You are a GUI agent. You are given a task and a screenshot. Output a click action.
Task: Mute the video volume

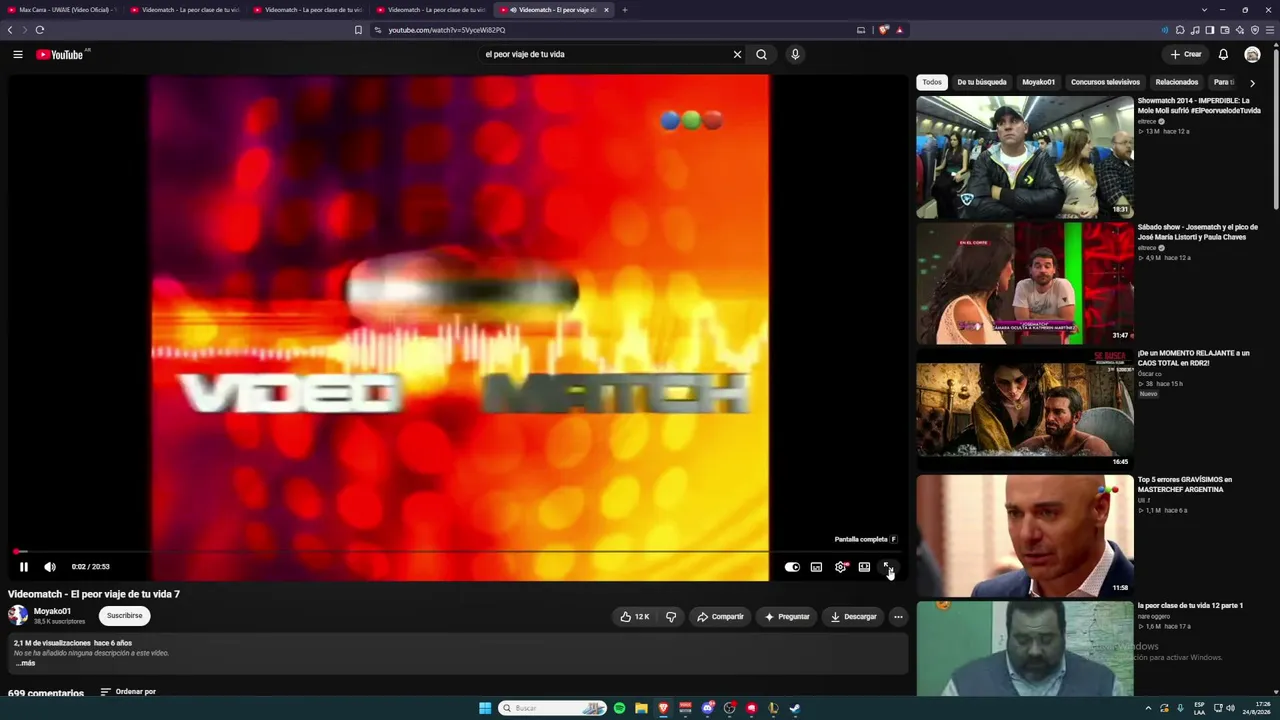(x=50, y=567)
